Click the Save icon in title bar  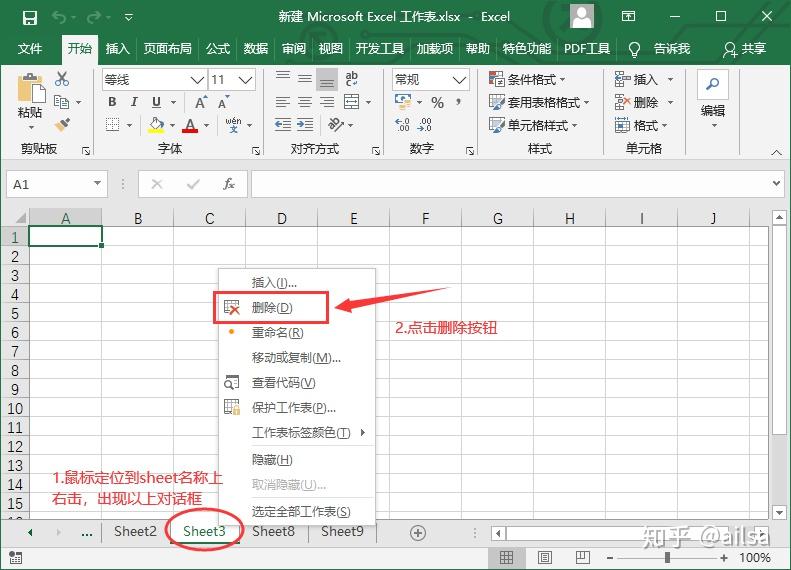coord(30,18)
